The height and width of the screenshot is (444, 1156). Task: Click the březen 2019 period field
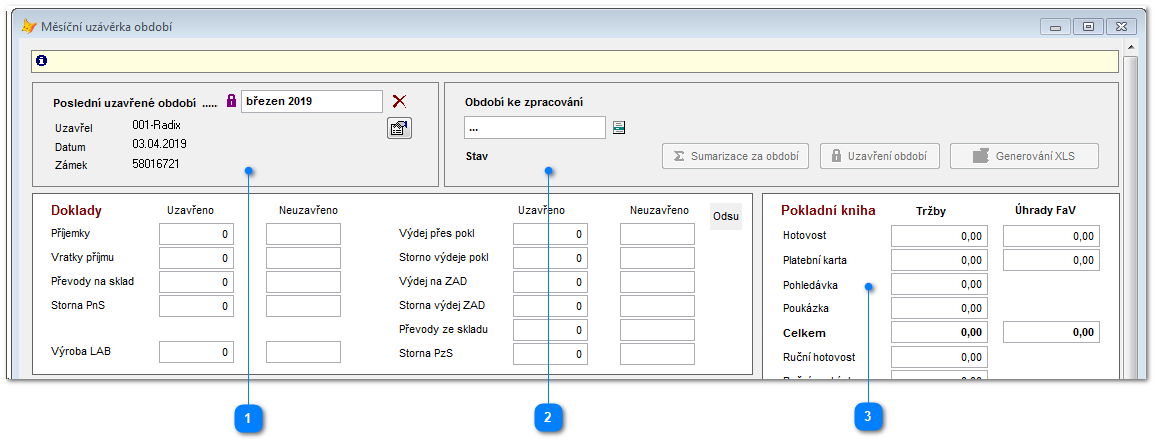(311, 101)
